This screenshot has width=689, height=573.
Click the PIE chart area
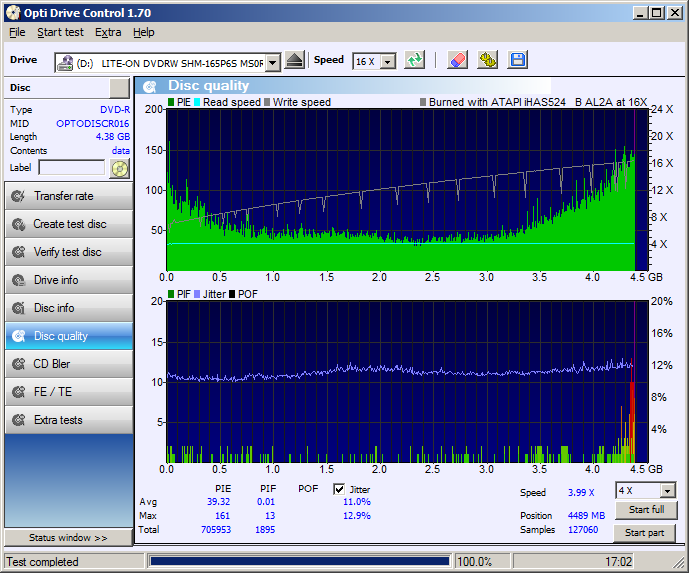tap(407, 189)
